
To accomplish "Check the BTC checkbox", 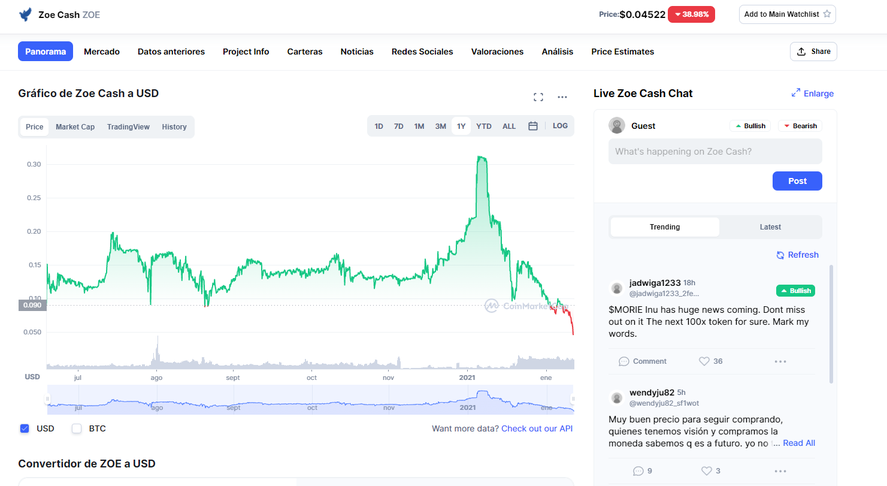I will click(x=76, y=428).
